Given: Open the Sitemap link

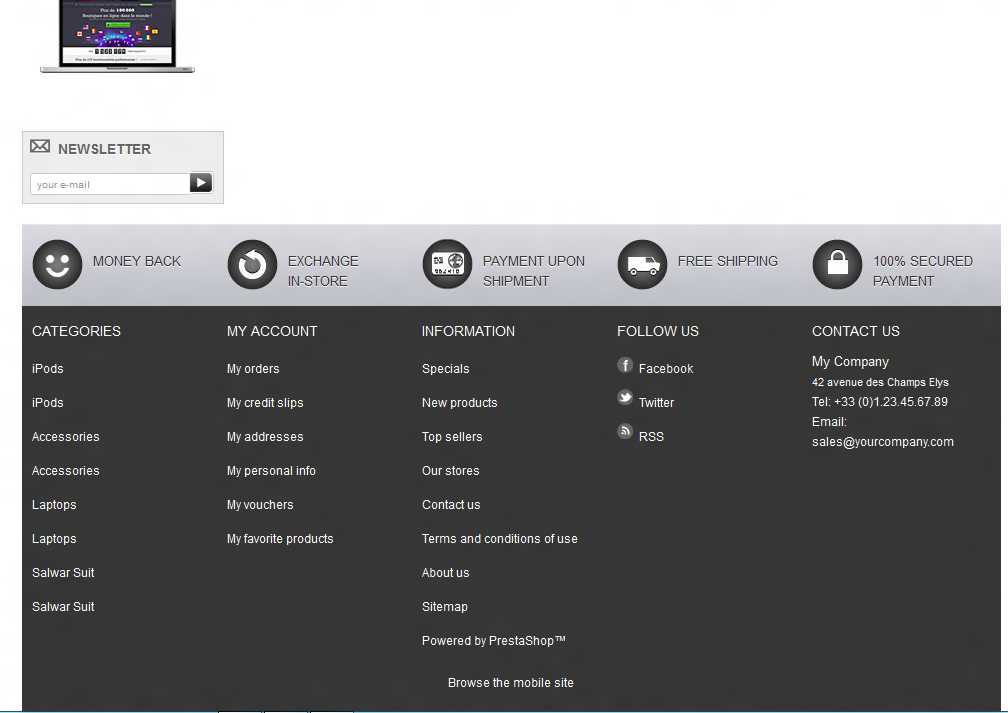Looking at the screenshot, I should tap(445, 607).
